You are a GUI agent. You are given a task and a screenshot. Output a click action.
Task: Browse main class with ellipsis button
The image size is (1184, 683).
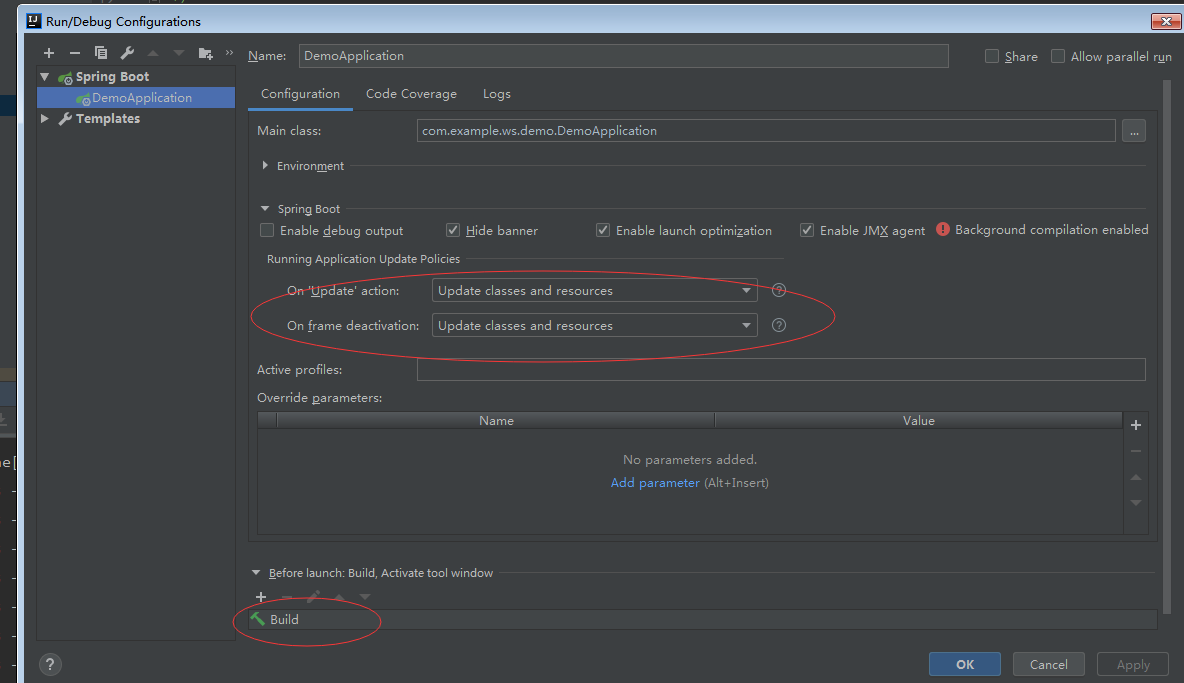[x=1133, y=131]
